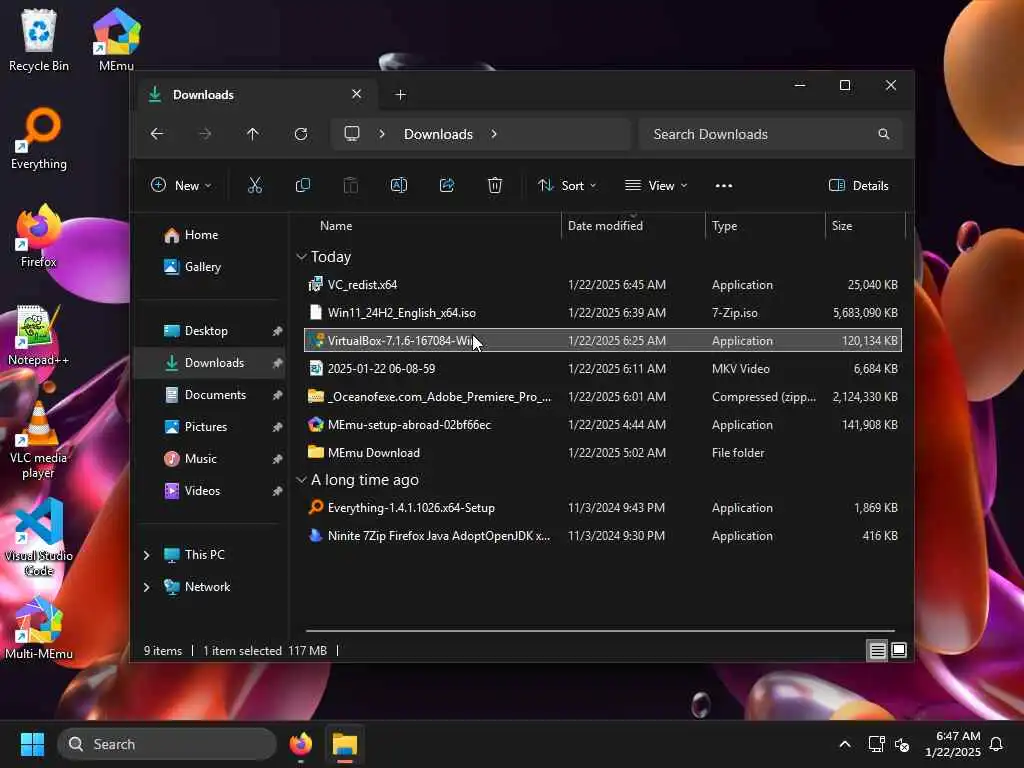
Task: Unpin Documents pin icon in sidebar
Action: [277, 395]
